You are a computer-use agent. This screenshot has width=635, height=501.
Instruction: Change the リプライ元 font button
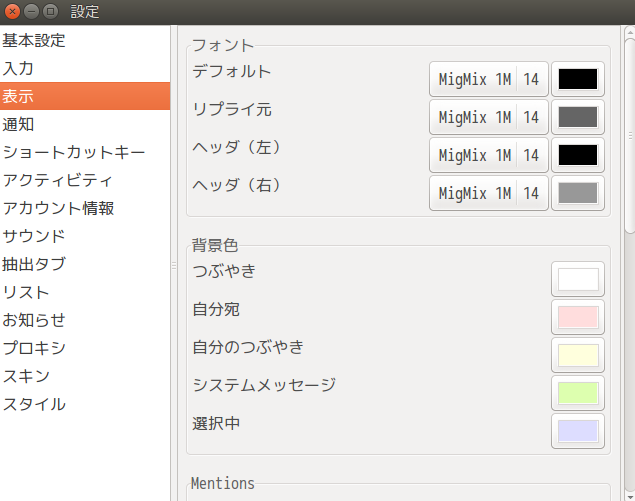(x=489, y=117)
